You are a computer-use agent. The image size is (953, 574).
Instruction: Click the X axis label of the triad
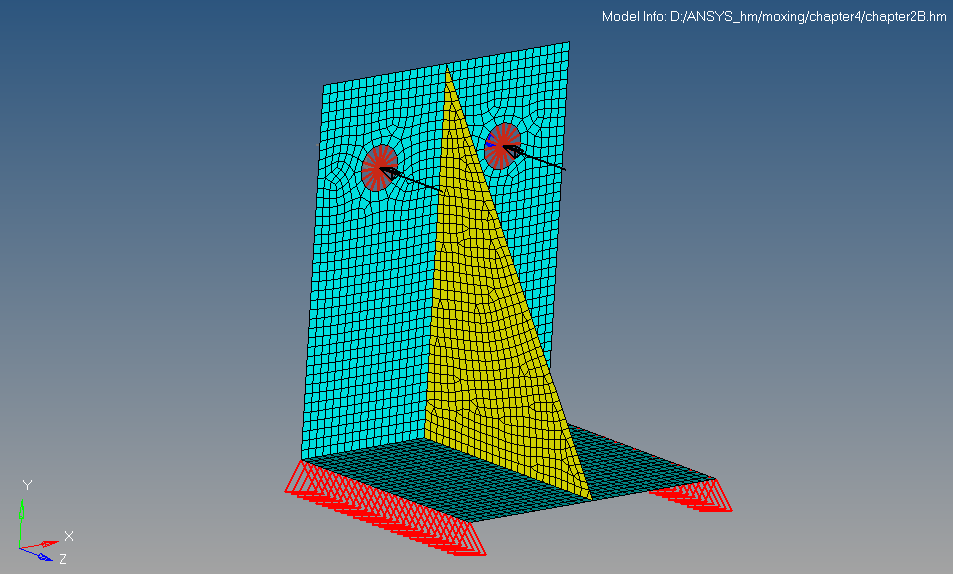69,536
